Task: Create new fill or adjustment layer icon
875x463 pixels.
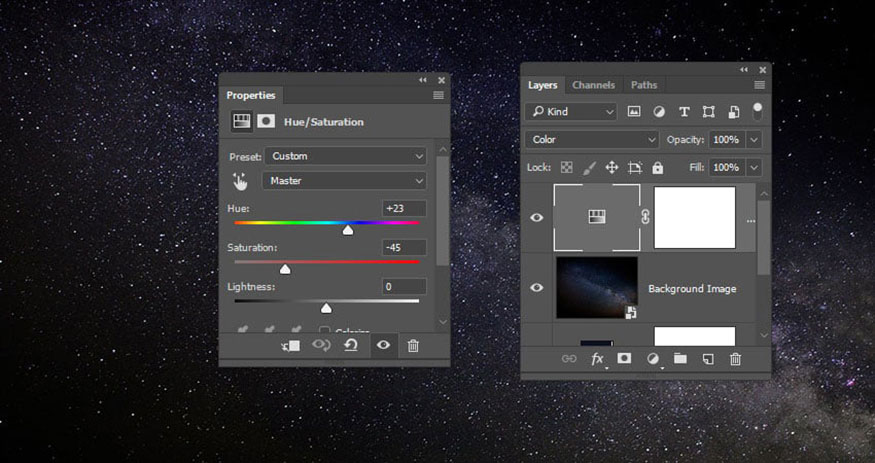Action: click(652, 359)
